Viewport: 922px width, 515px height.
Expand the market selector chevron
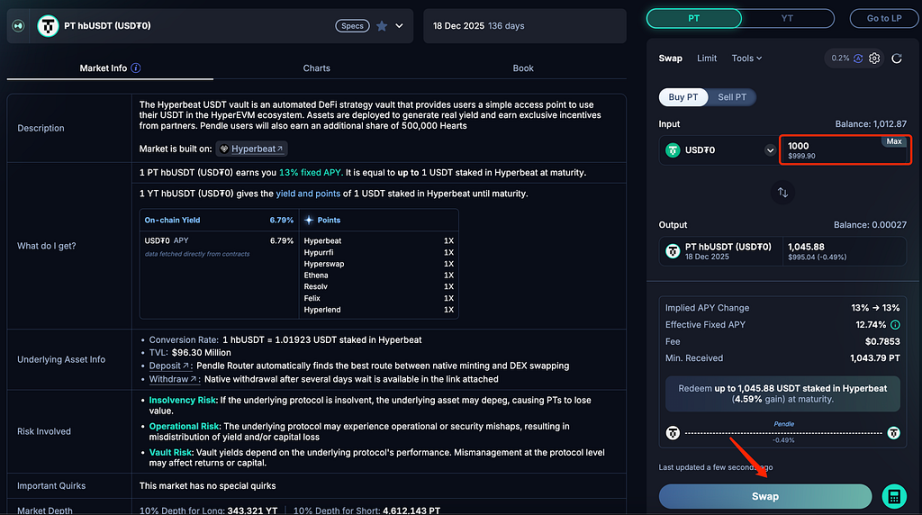[x=399, y=26]
